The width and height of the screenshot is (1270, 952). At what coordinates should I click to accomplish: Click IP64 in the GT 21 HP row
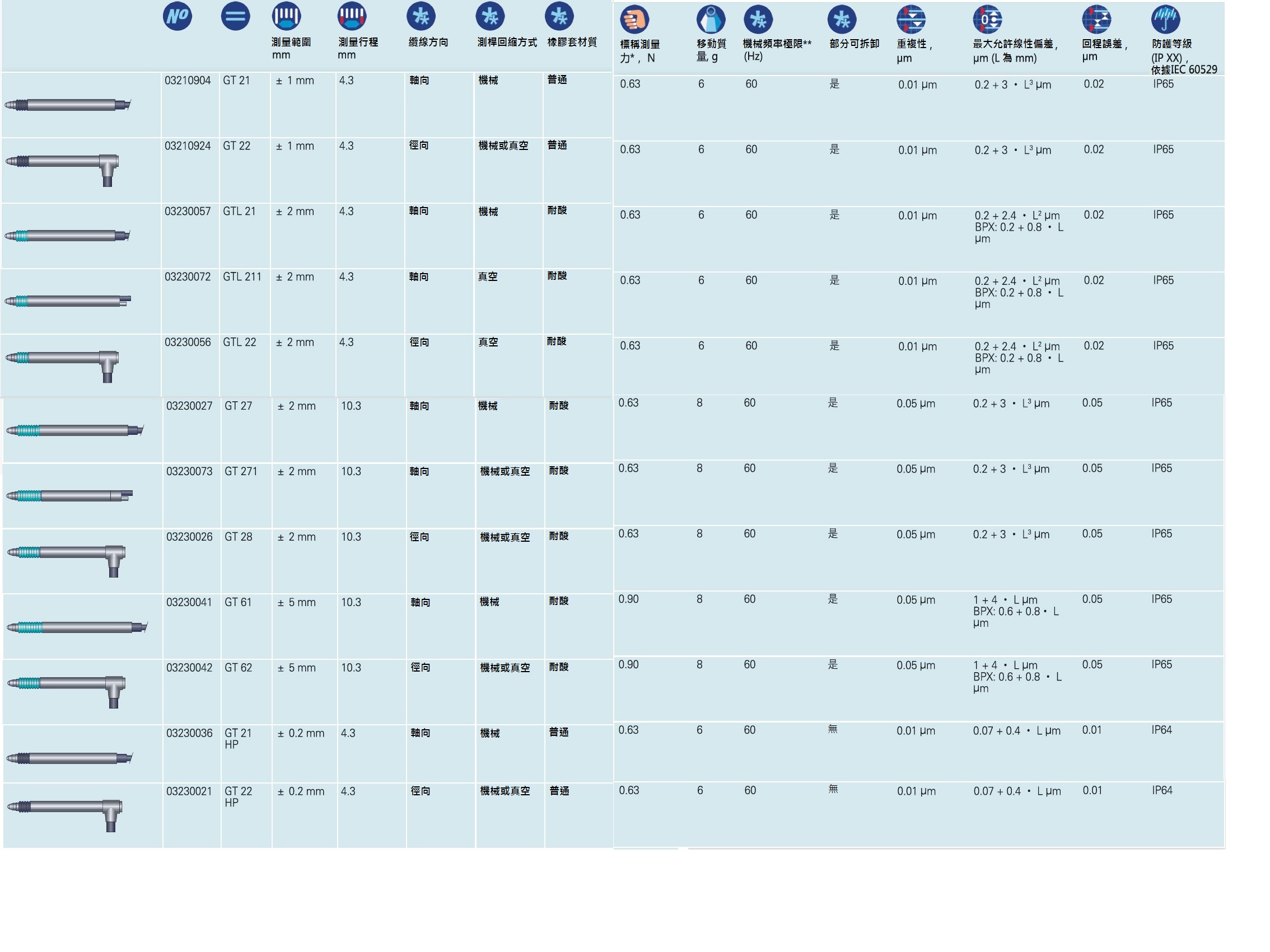[1161, 730]
